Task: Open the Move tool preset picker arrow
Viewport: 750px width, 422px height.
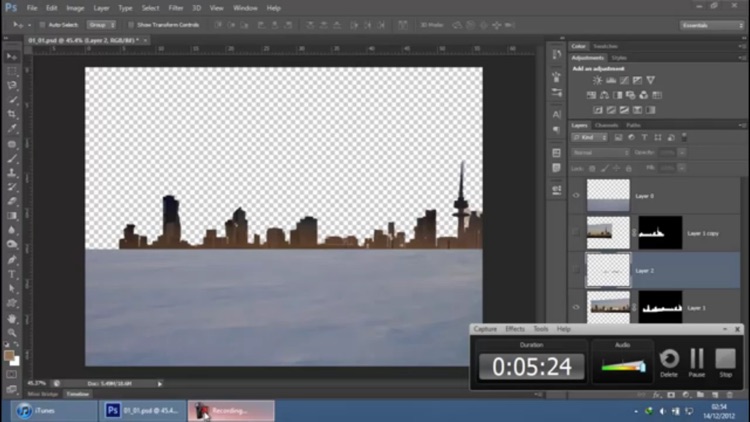Action: [29, 25]
